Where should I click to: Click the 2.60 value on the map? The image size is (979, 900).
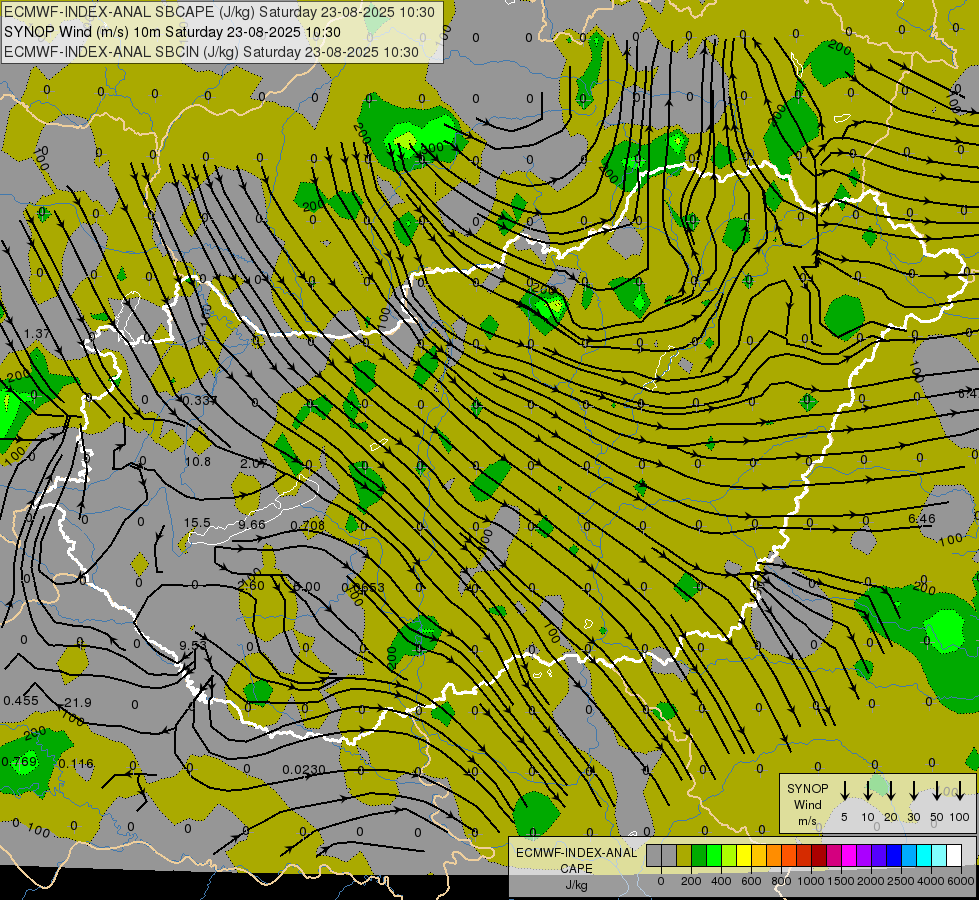point(251,586)
